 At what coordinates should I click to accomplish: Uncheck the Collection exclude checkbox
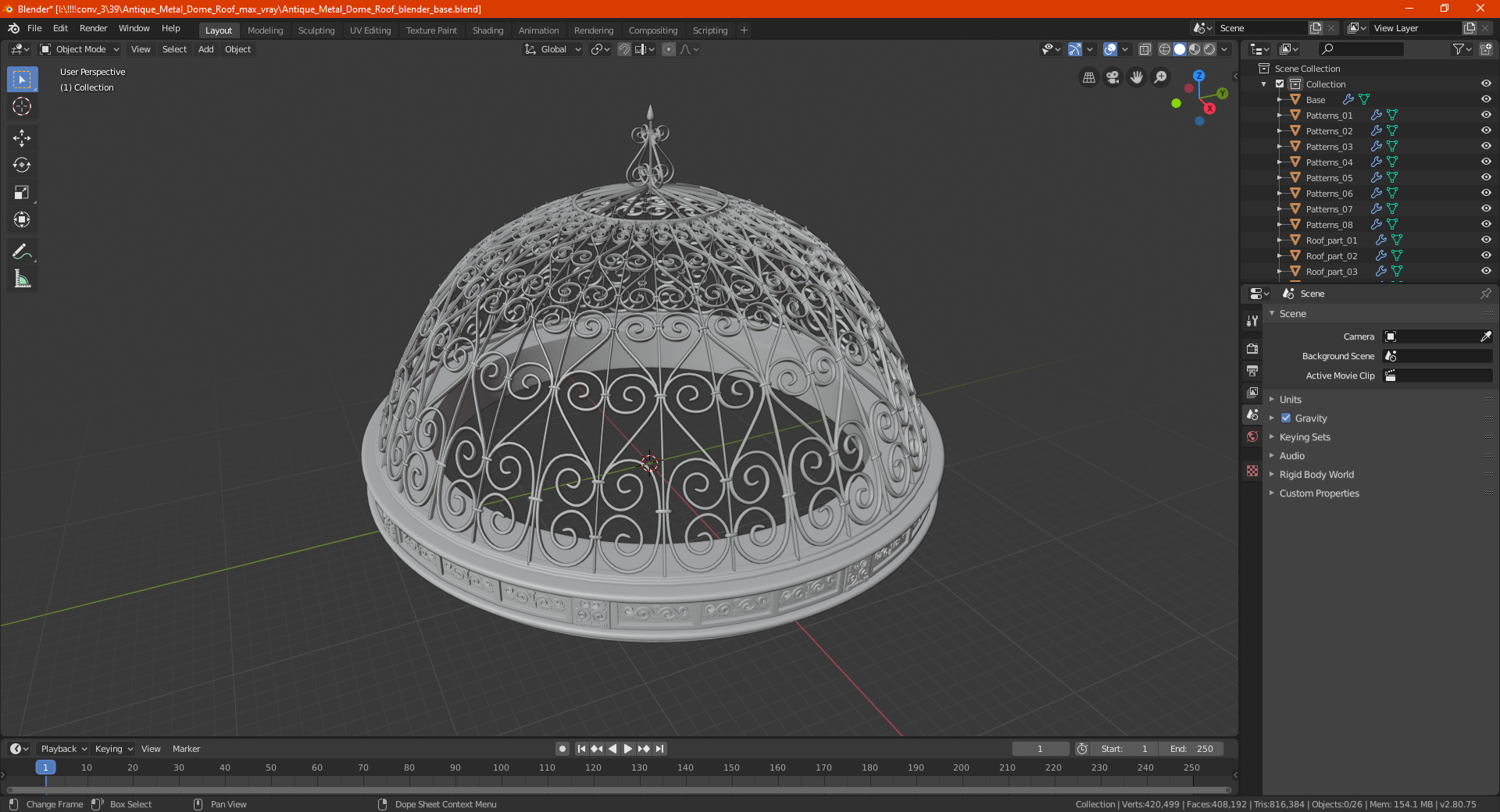[x=1280, y=84]
